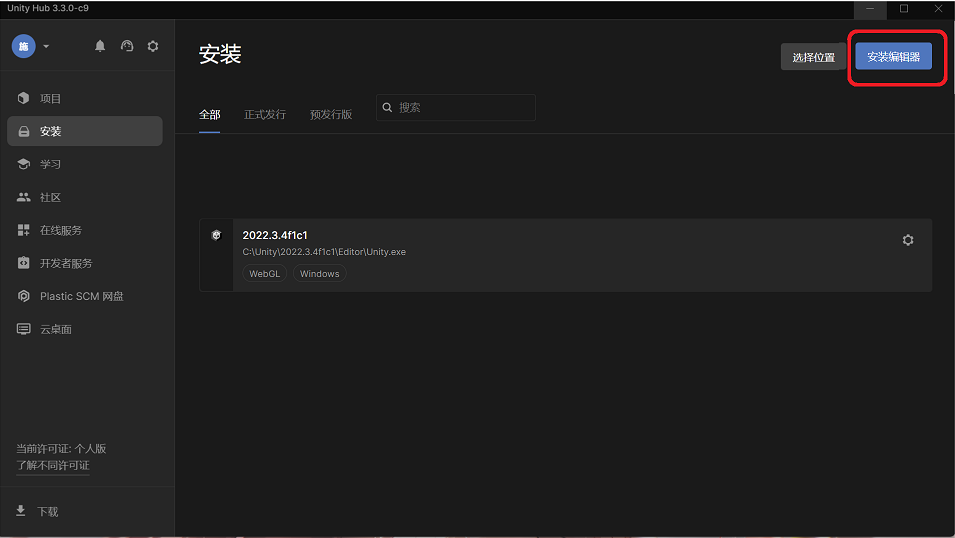Click the 安装编辑器 button

point(893,56)
